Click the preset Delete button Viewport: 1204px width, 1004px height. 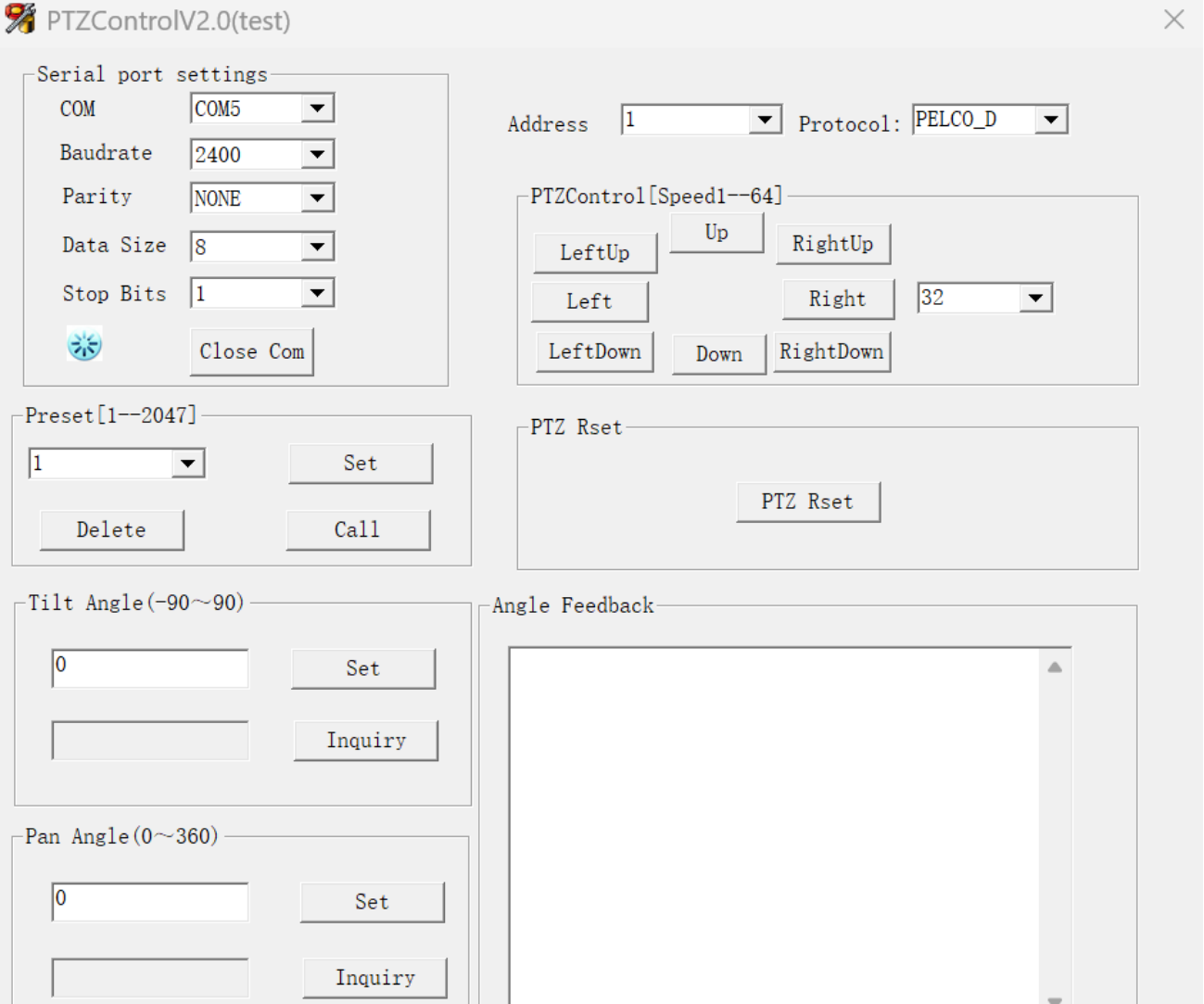point(112,529)
